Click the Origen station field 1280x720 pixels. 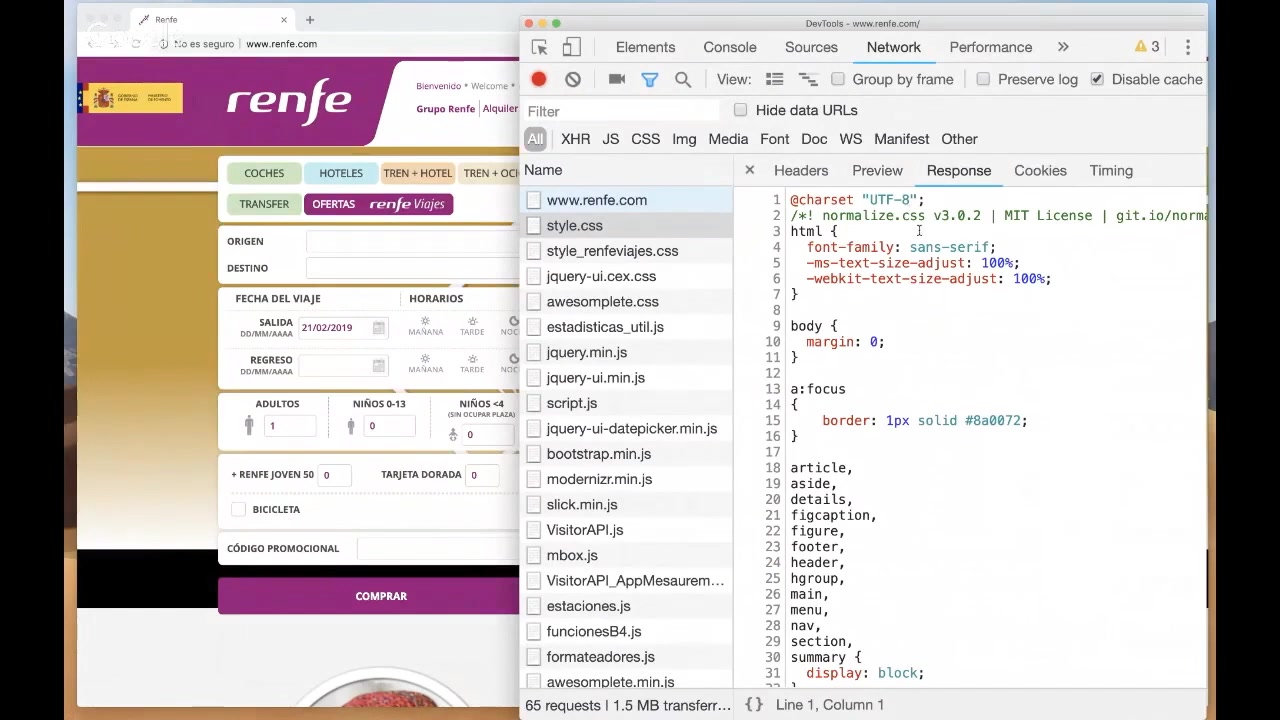point(413,241)
